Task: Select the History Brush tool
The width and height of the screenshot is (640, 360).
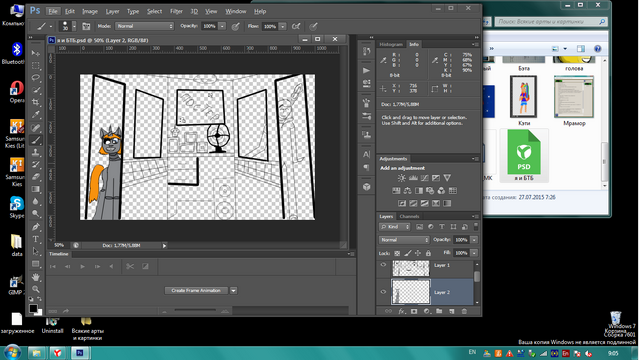Action: pos(36,164)
